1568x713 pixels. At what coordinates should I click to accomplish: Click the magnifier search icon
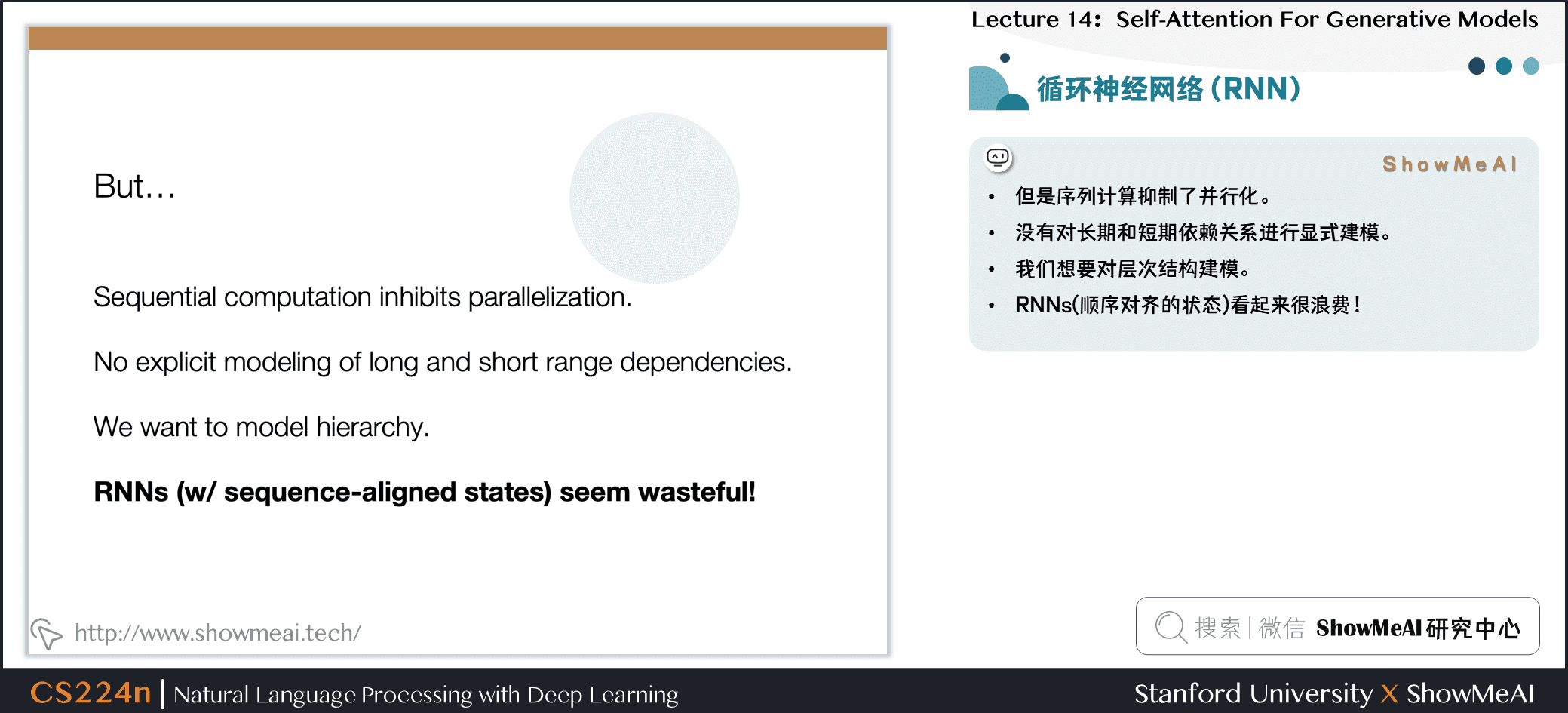1171,627
